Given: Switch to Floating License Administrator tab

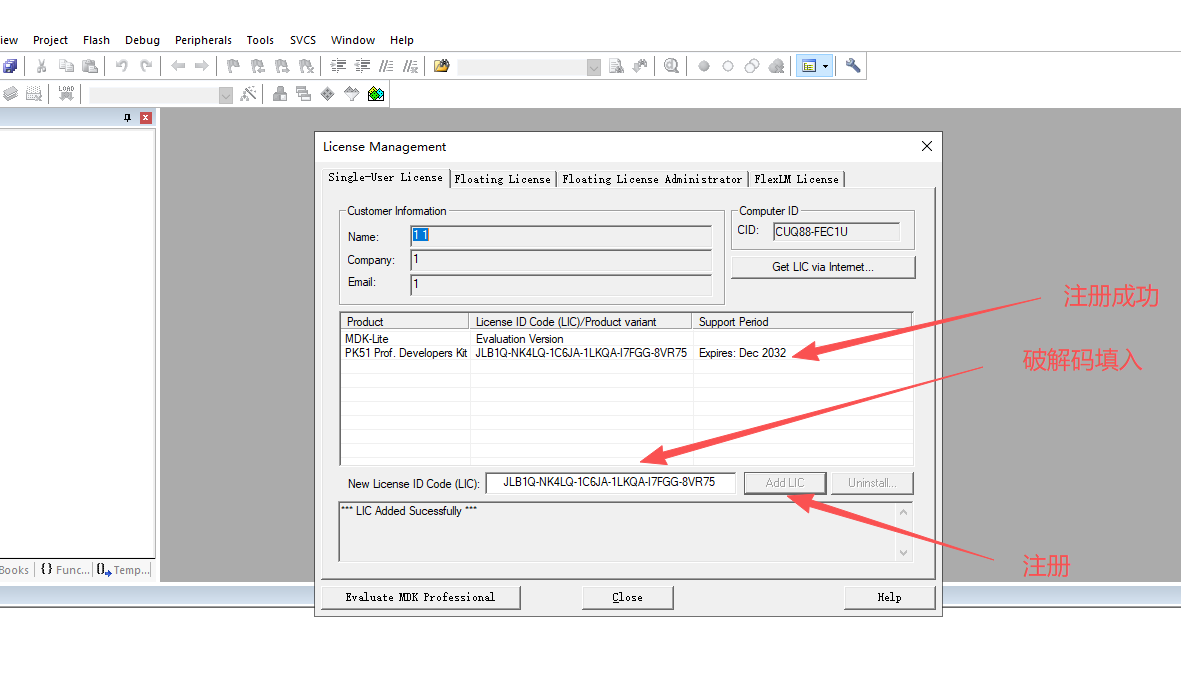Looking at the screenshot, I should pyautogui.click(x=652, y=179).
